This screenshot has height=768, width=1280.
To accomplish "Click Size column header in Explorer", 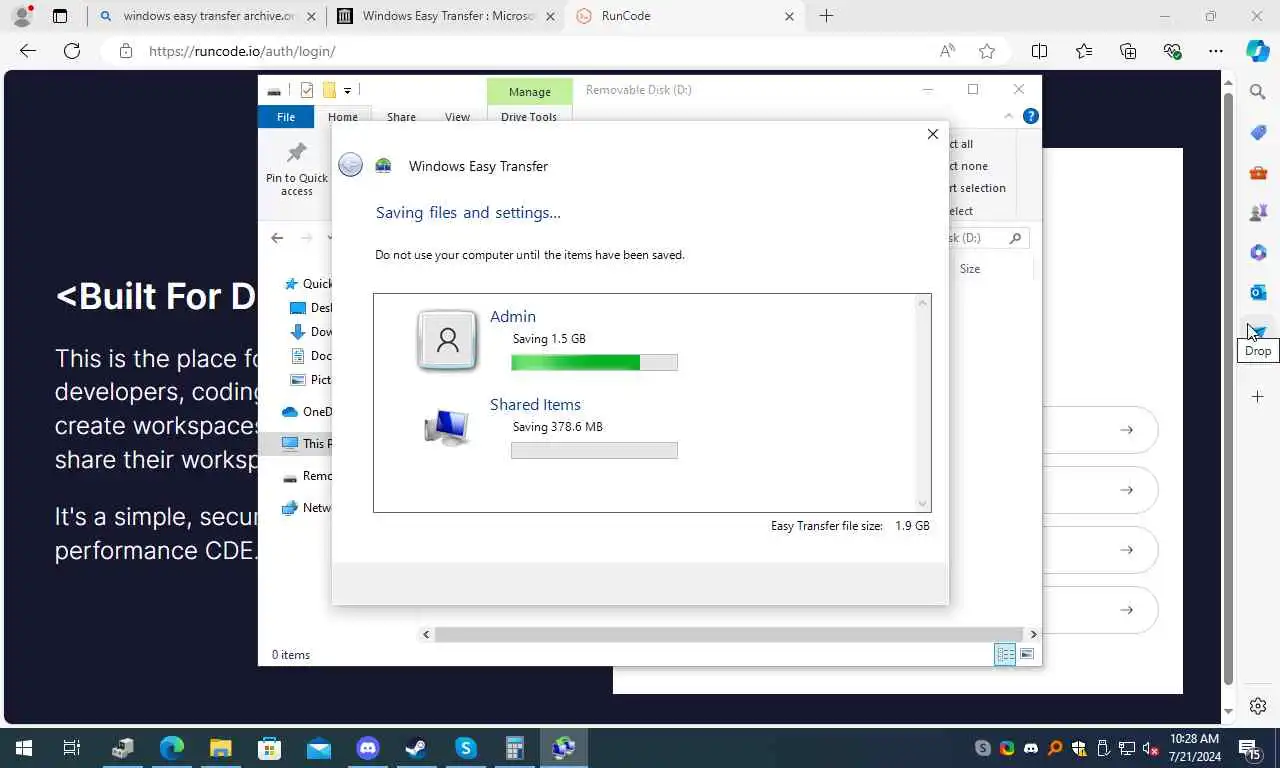I will click(970, 269).
